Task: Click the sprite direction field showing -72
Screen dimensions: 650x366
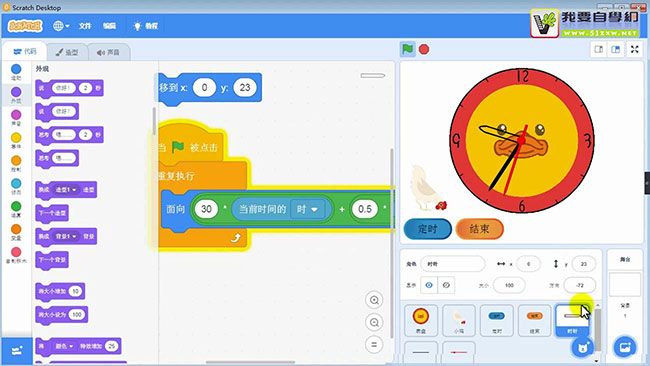Action: pyautogui.click(x=580, y=285)
